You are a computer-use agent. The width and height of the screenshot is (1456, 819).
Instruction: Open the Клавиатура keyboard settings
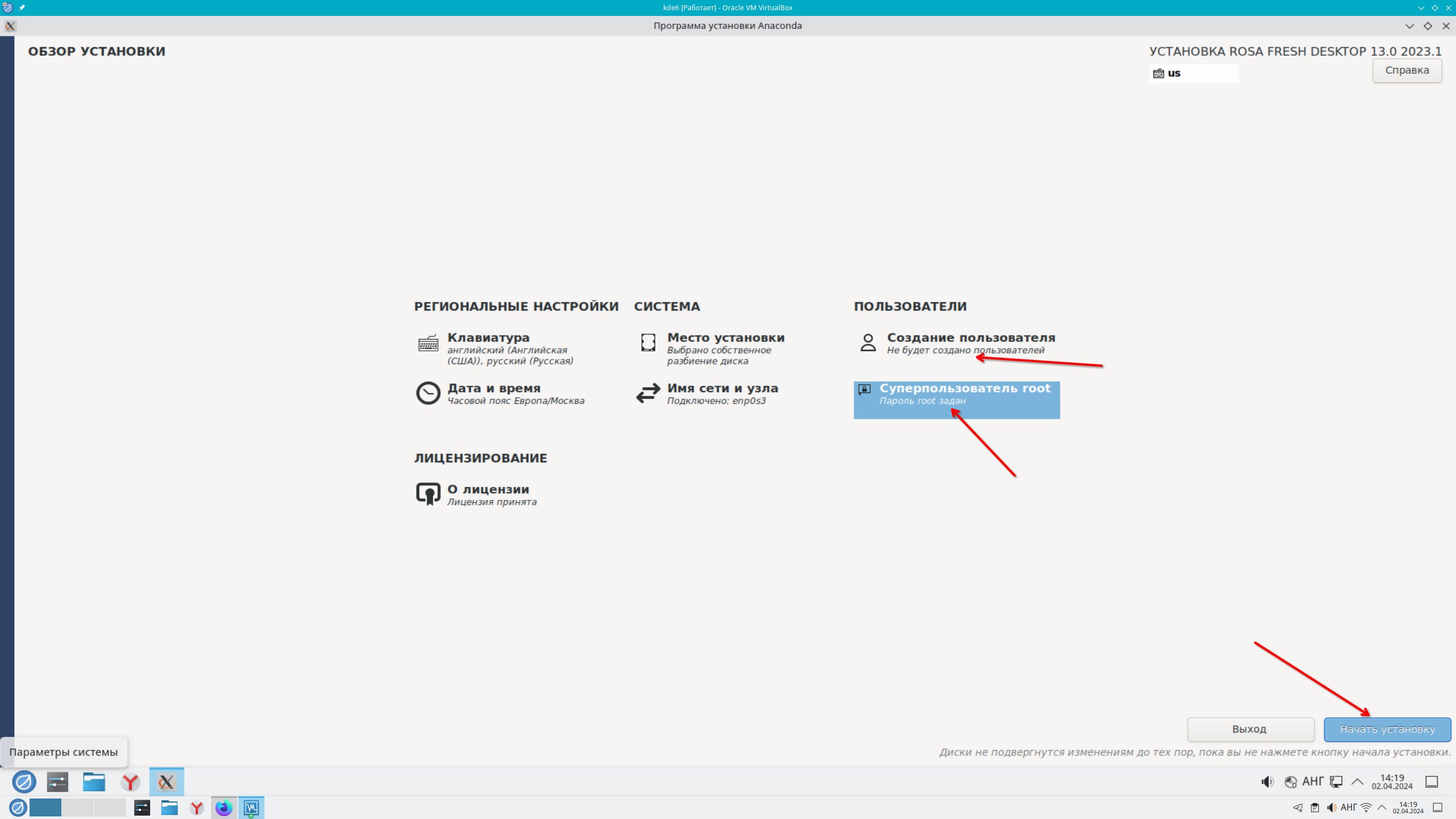tap(488, 338)
